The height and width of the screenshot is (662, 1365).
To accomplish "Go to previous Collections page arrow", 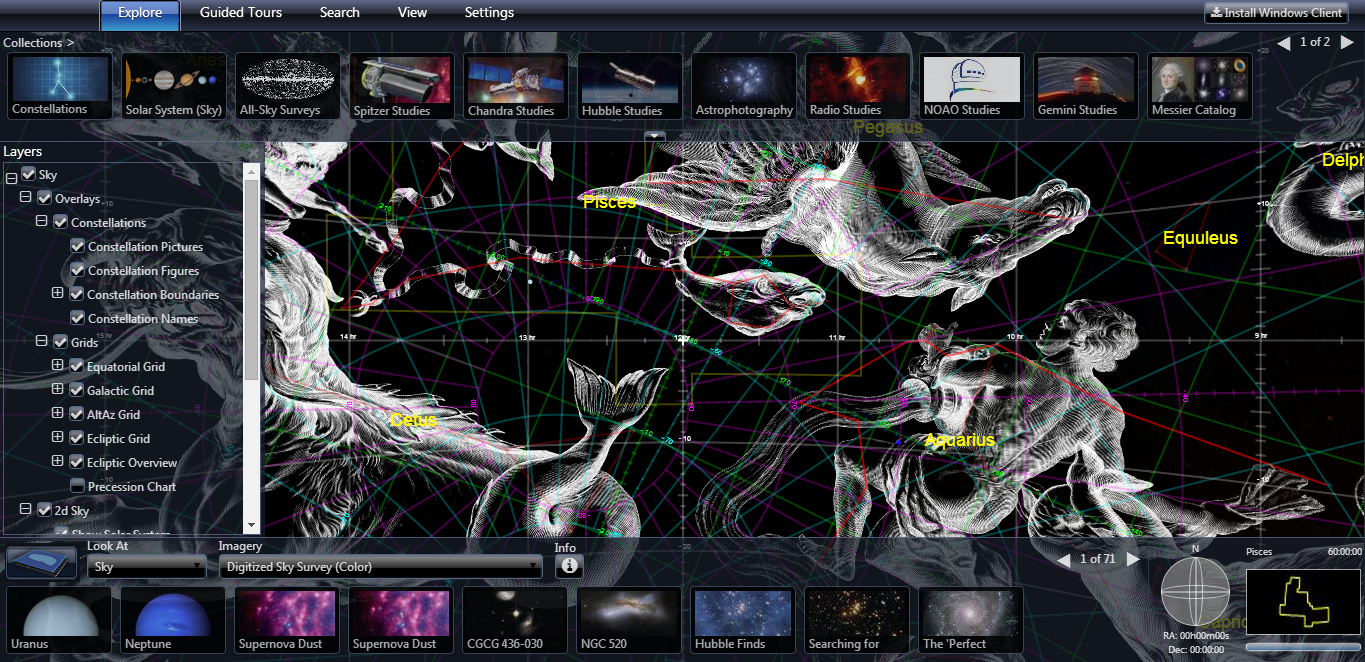I will click(1284, 42).
